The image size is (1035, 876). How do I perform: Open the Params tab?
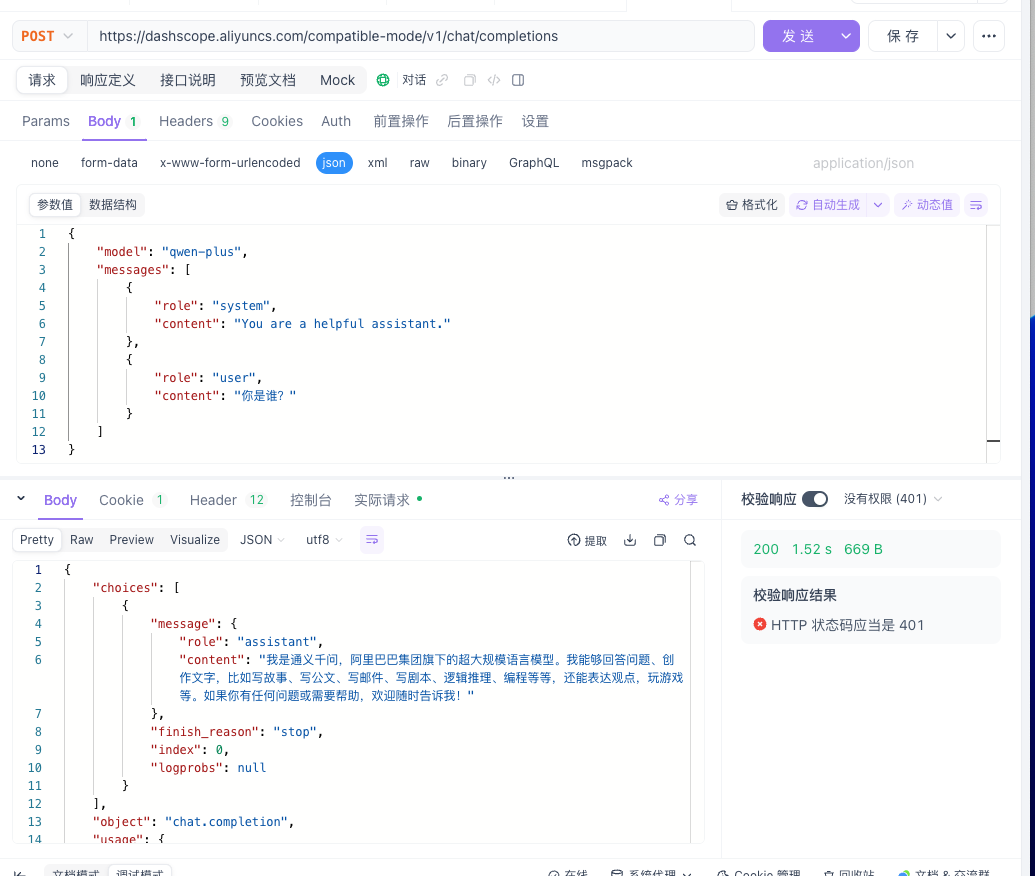click(x=46, y=121)
